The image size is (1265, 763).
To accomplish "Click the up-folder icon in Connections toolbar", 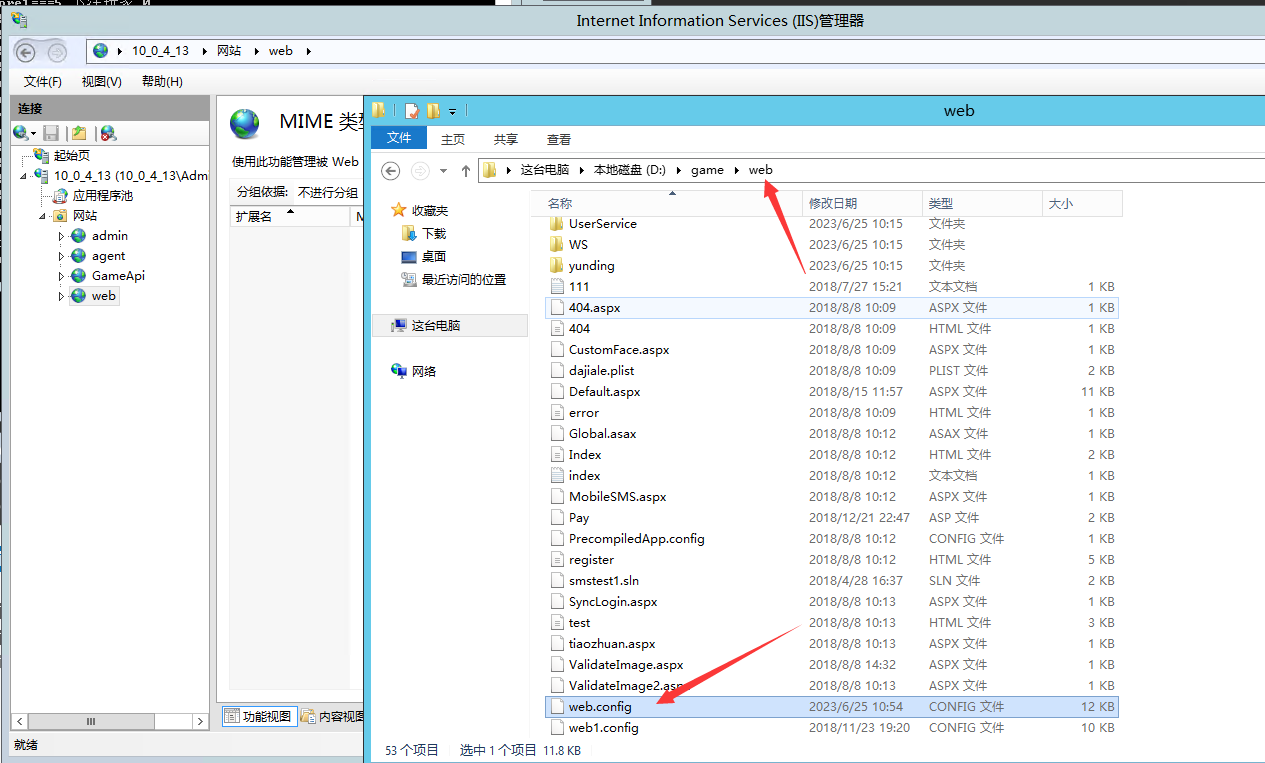I will click(79, 133).
